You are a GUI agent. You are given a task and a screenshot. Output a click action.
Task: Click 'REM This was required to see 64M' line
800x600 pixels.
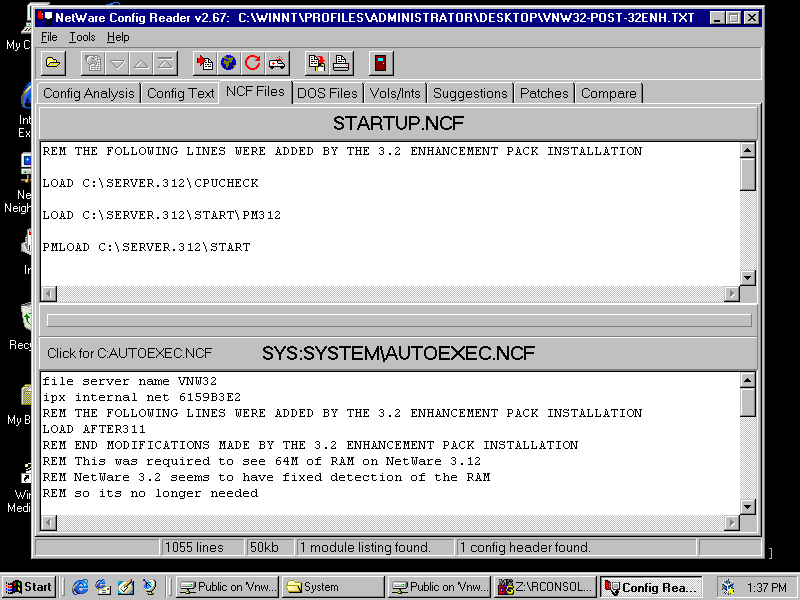[262, 461]
